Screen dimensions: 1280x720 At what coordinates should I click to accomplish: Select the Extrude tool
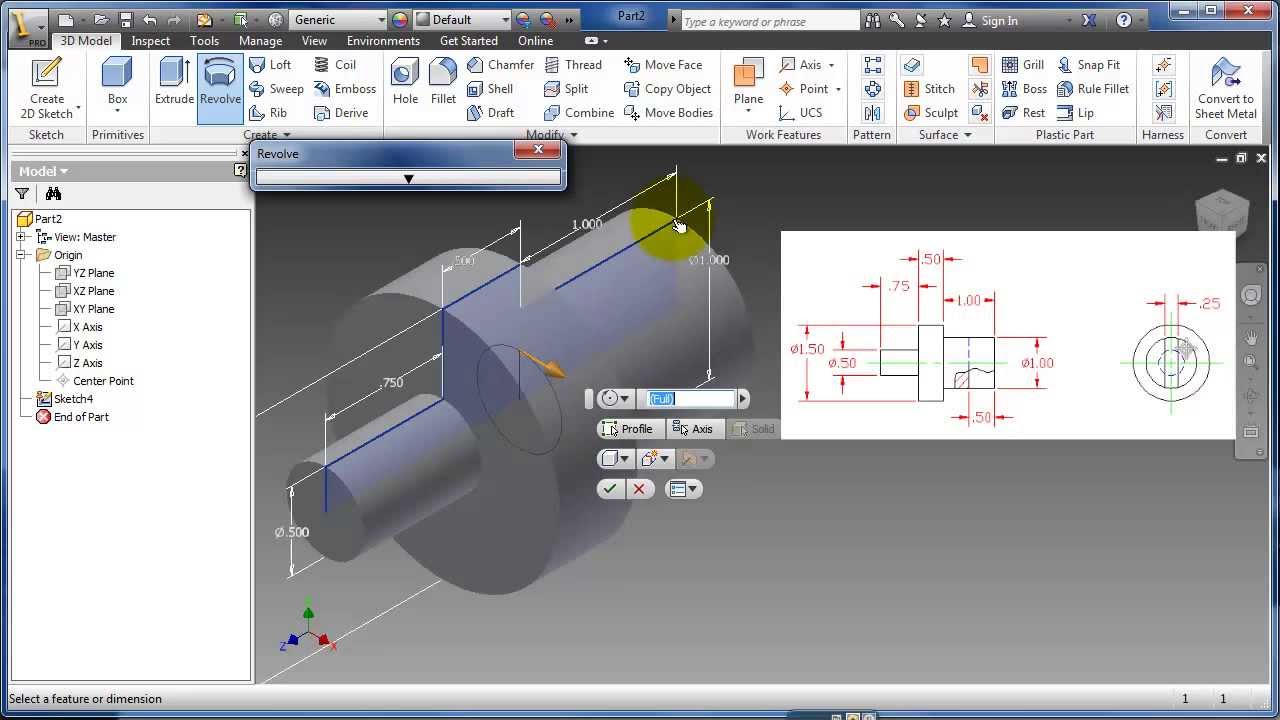pyautogui.click(x=174, y=82)
